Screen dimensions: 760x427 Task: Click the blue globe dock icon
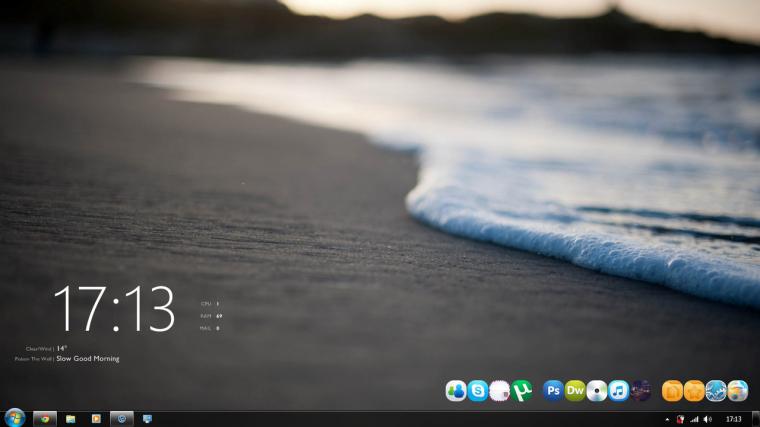[716, 391]
